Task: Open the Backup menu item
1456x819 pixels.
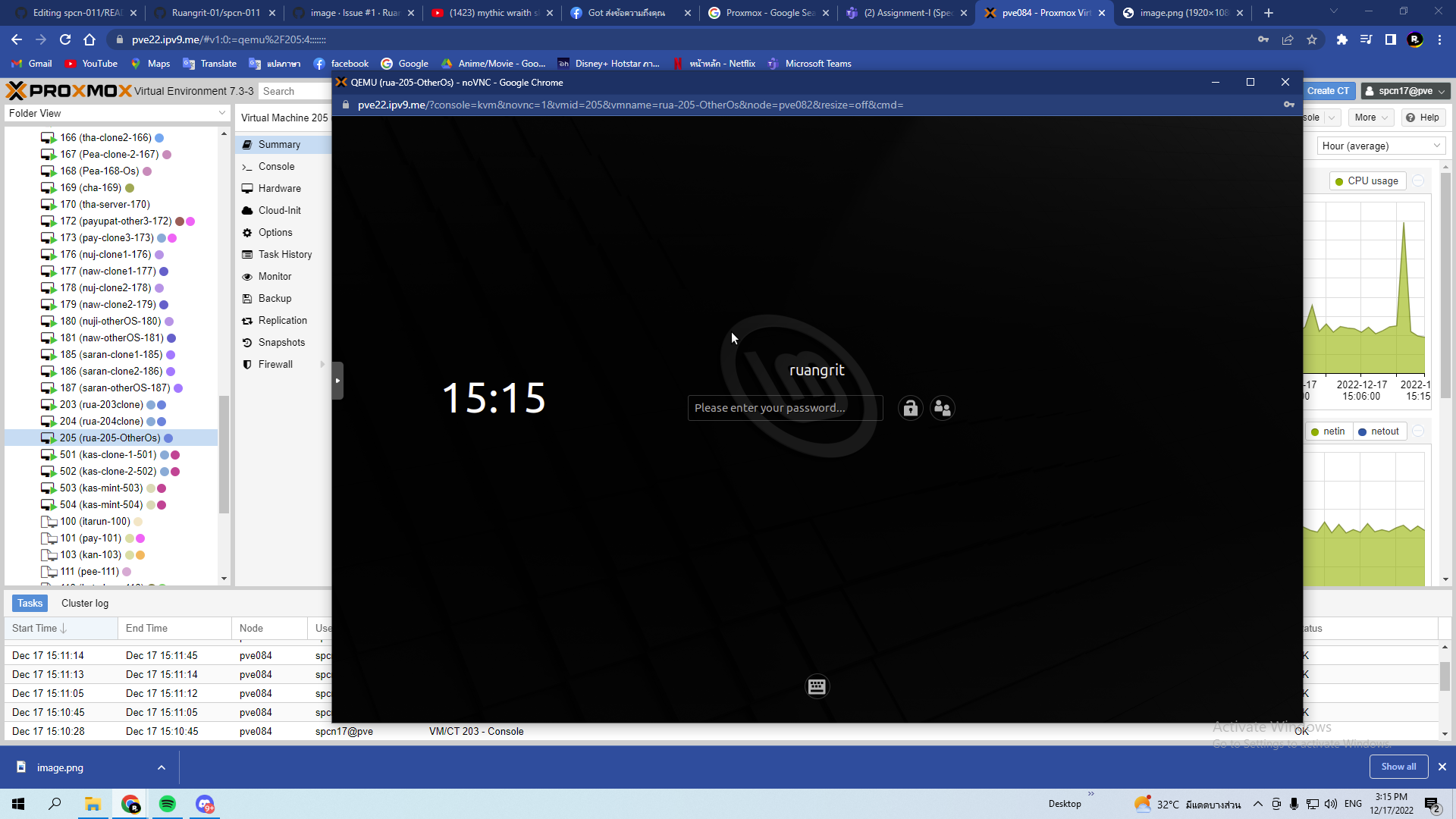Action: click(283, 298)
